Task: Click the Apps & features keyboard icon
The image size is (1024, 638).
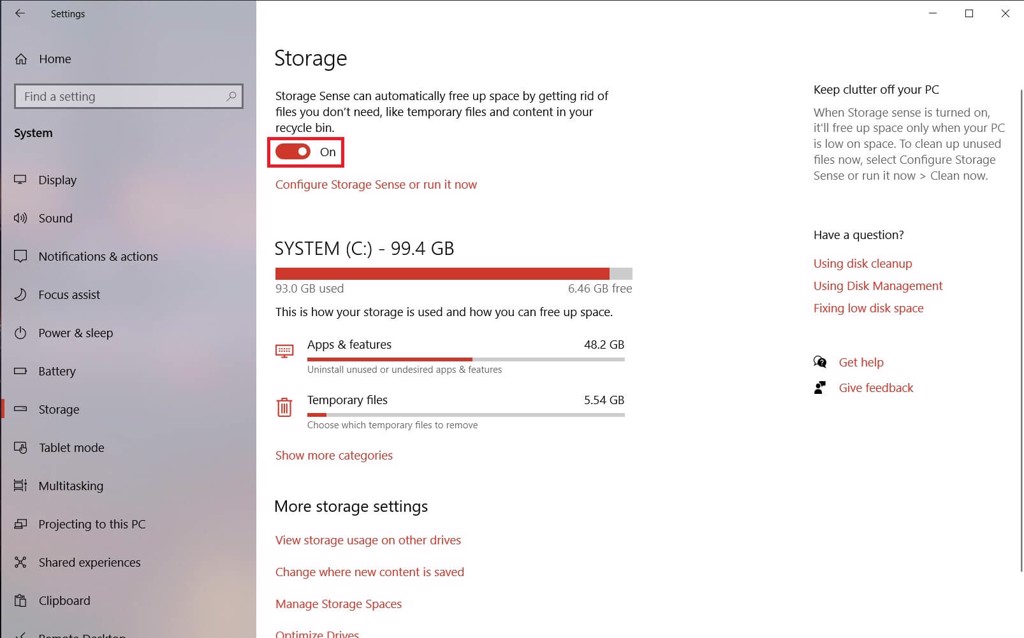Action: tap(284, 351)
